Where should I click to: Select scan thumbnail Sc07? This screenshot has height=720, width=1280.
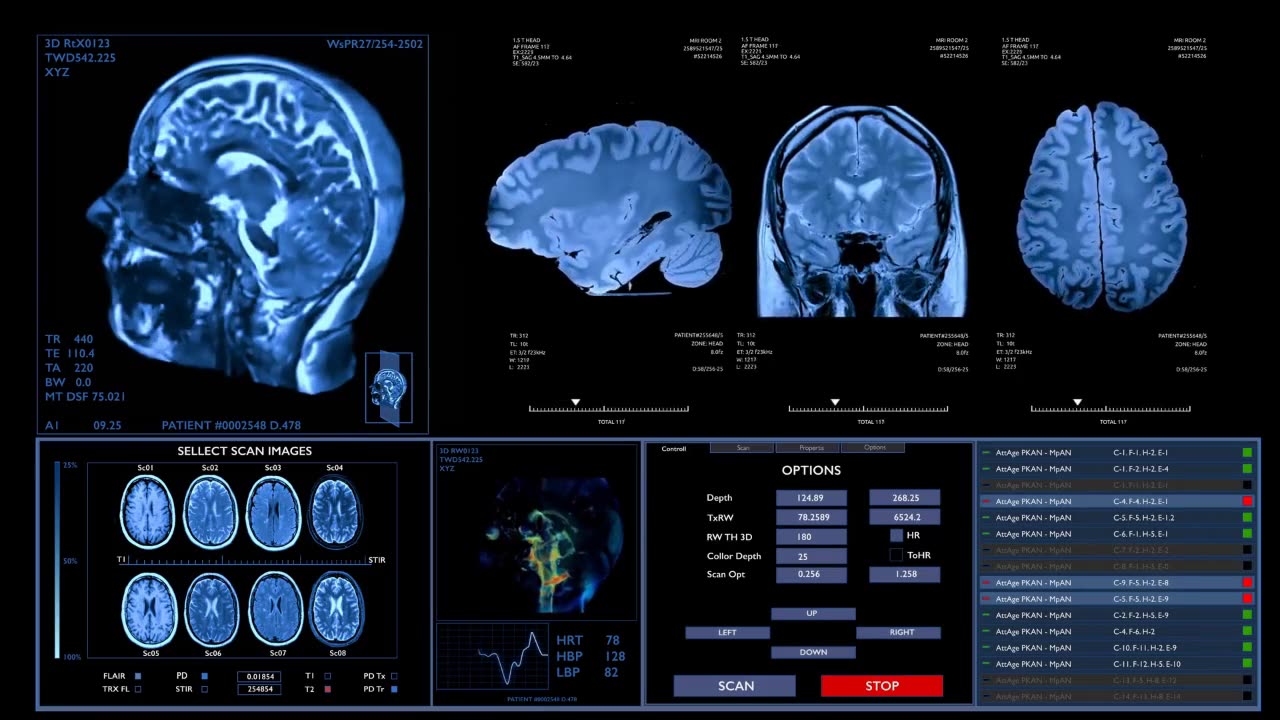click(273, 610)
